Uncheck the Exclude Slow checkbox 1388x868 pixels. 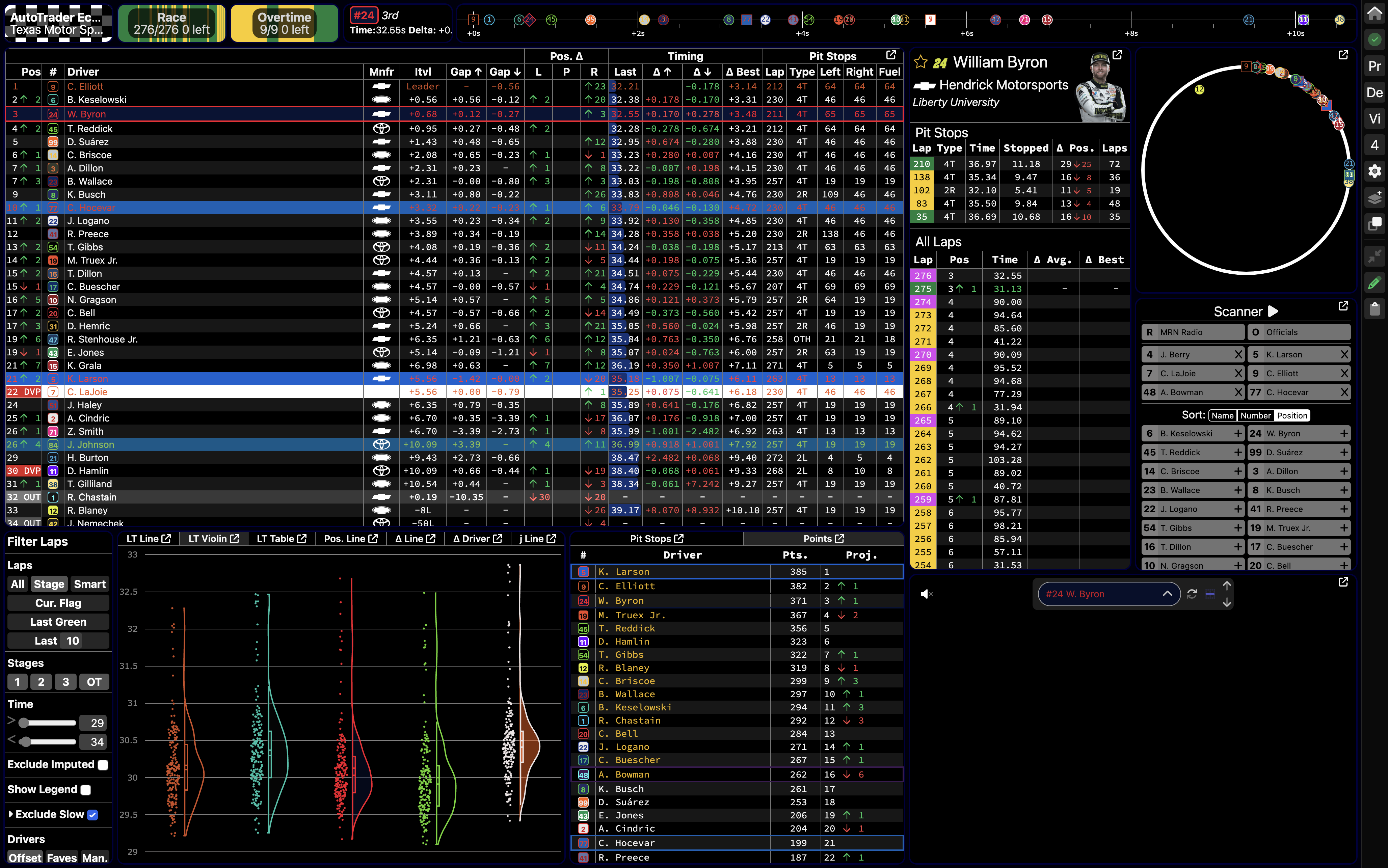coord(92,815)
